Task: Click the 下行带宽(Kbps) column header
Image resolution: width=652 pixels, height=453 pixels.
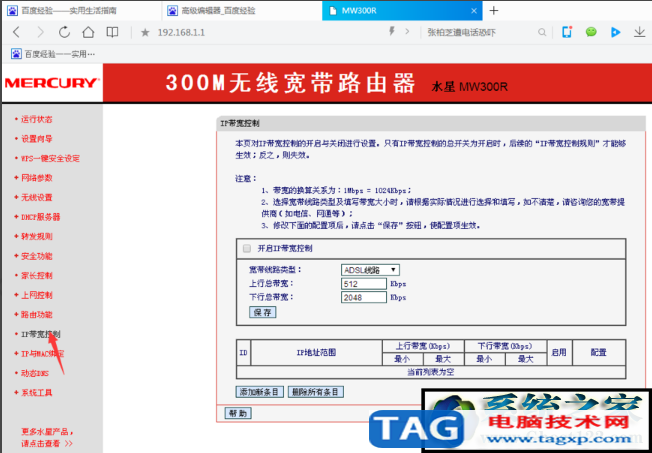Action: (505, 346)
